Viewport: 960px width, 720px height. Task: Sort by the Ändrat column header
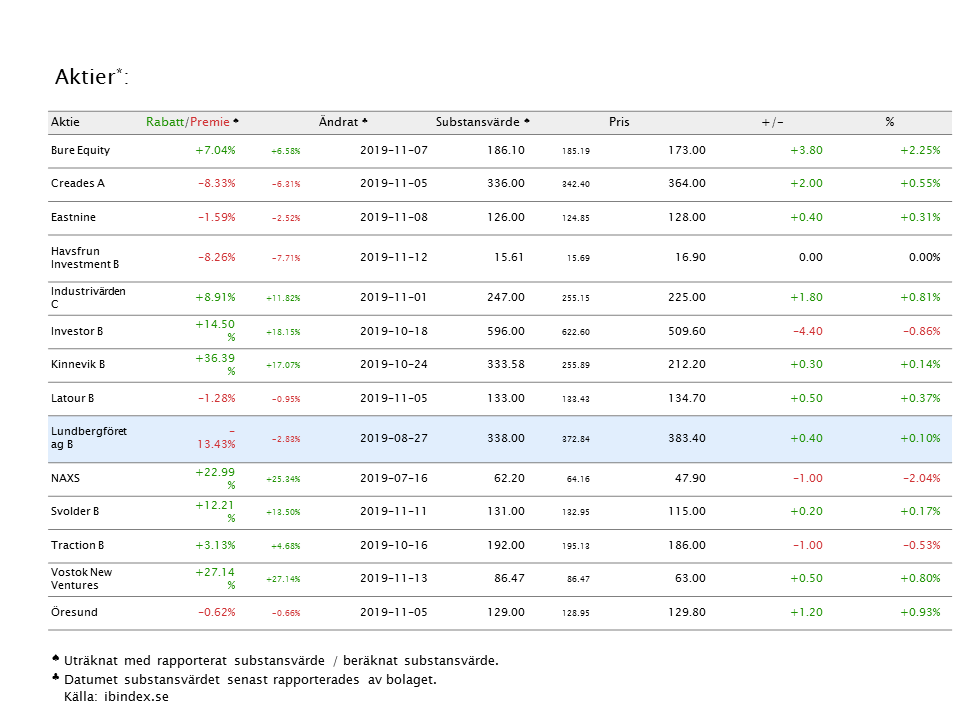tap(343, 122)
